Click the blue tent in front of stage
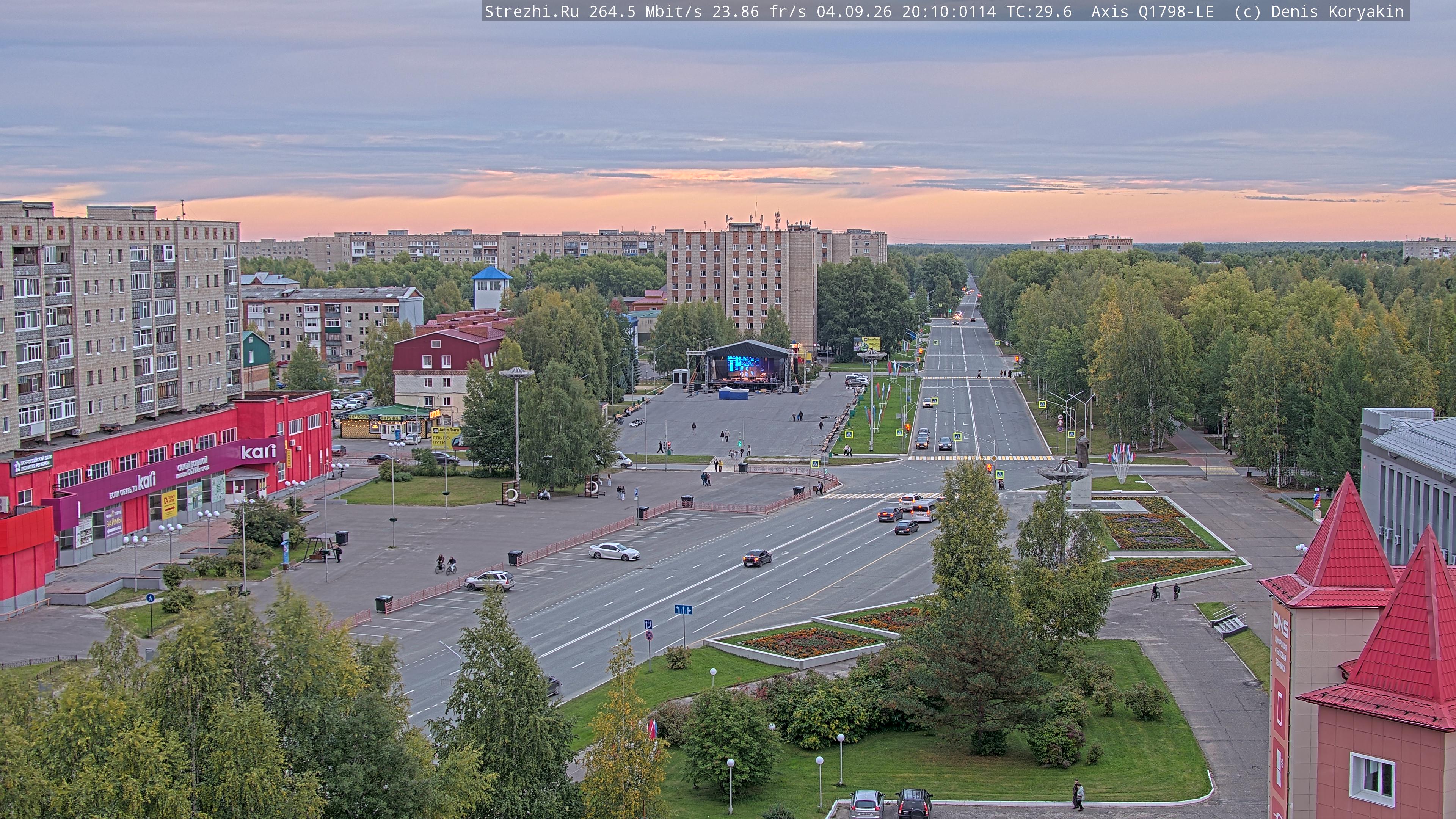1456x819 pixels. (733, 393)
